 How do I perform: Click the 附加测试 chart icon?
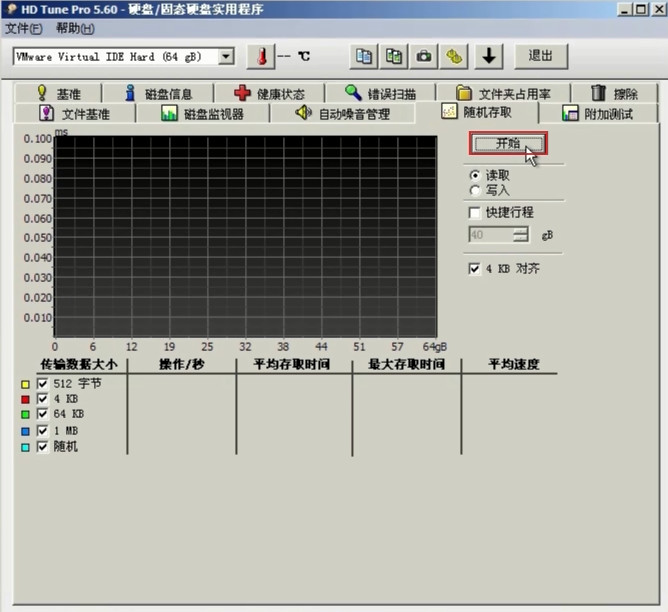pyautogui.click(x=570, y=113)
